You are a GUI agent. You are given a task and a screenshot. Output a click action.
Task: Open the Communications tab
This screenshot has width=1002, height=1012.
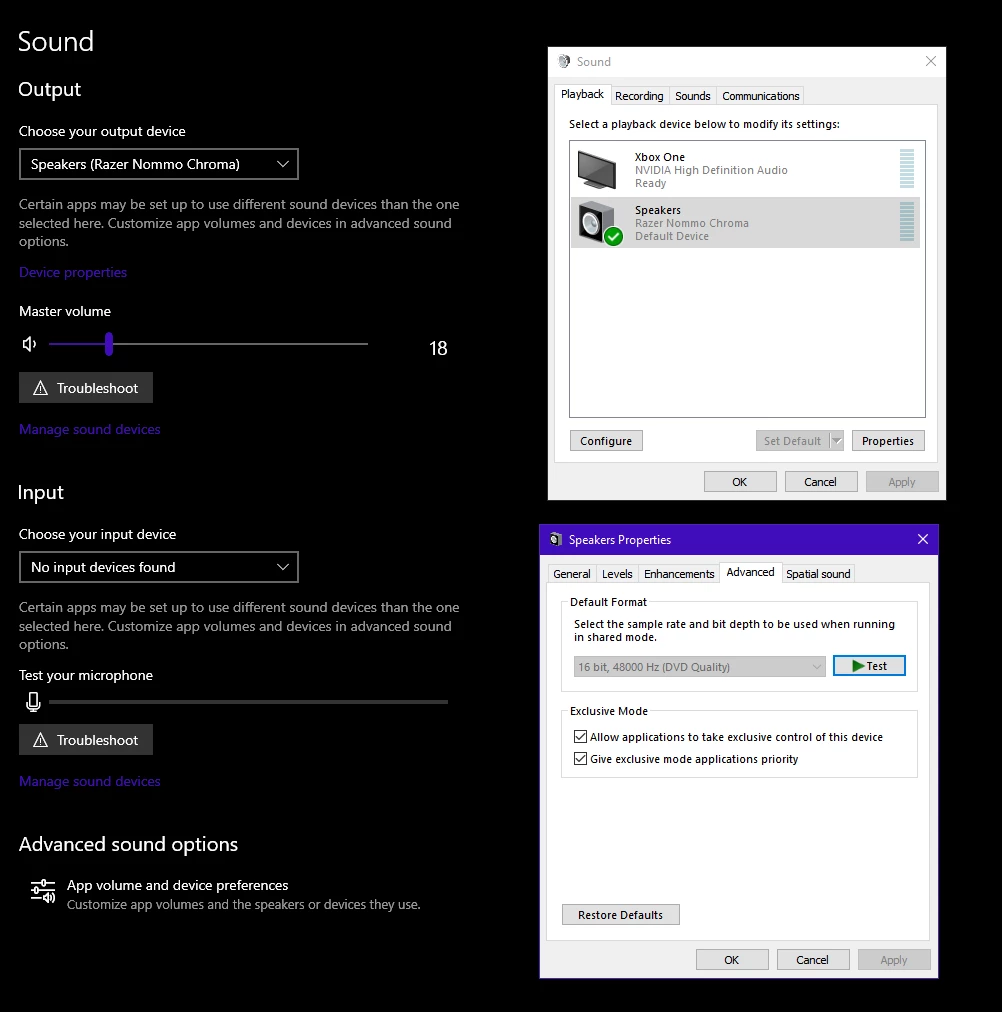(x=761, y=96)
